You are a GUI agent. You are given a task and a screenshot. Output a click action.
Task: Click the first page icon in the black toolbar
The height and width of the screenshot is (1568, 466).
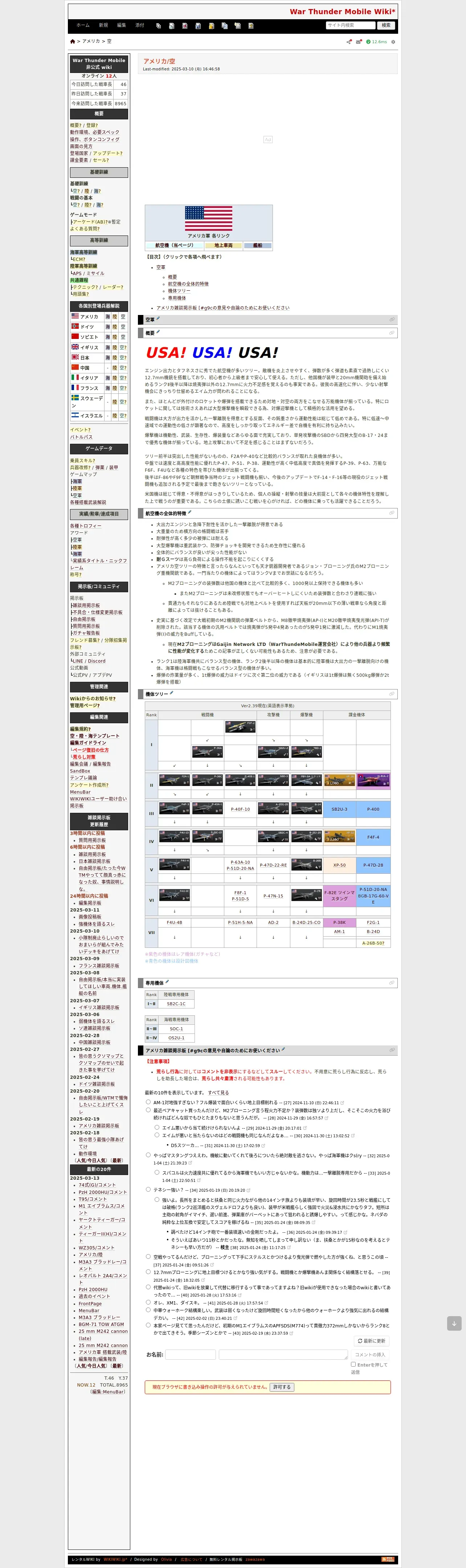pos(158,25)
